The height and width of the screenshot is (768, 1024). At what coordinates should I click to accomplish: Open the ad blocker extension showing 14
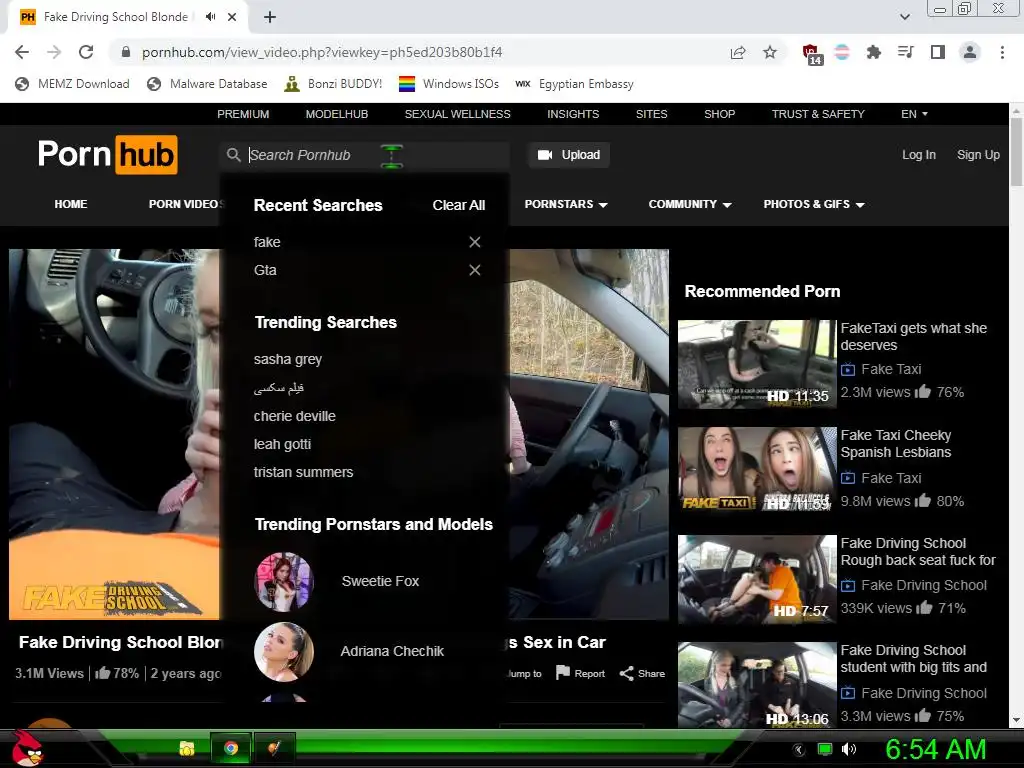pos(812,54)
